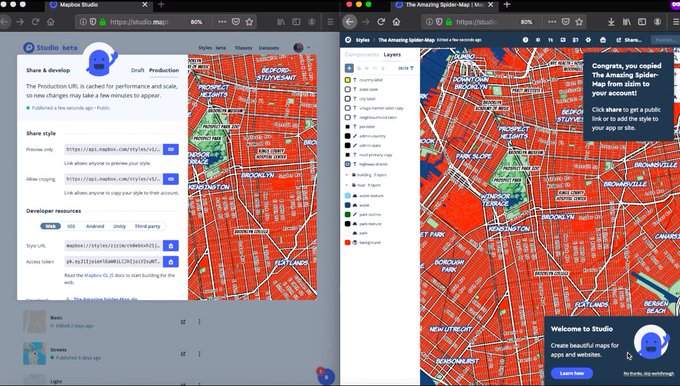
Task: Open the Pocket save icon in left browser
Action: click(236, 22)
